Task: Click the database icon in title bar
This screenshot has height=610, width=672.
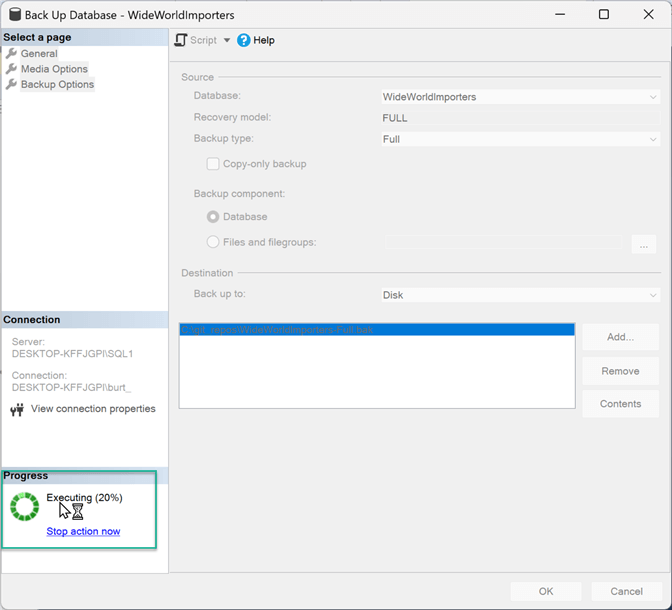Action: (x=15, y=14)
